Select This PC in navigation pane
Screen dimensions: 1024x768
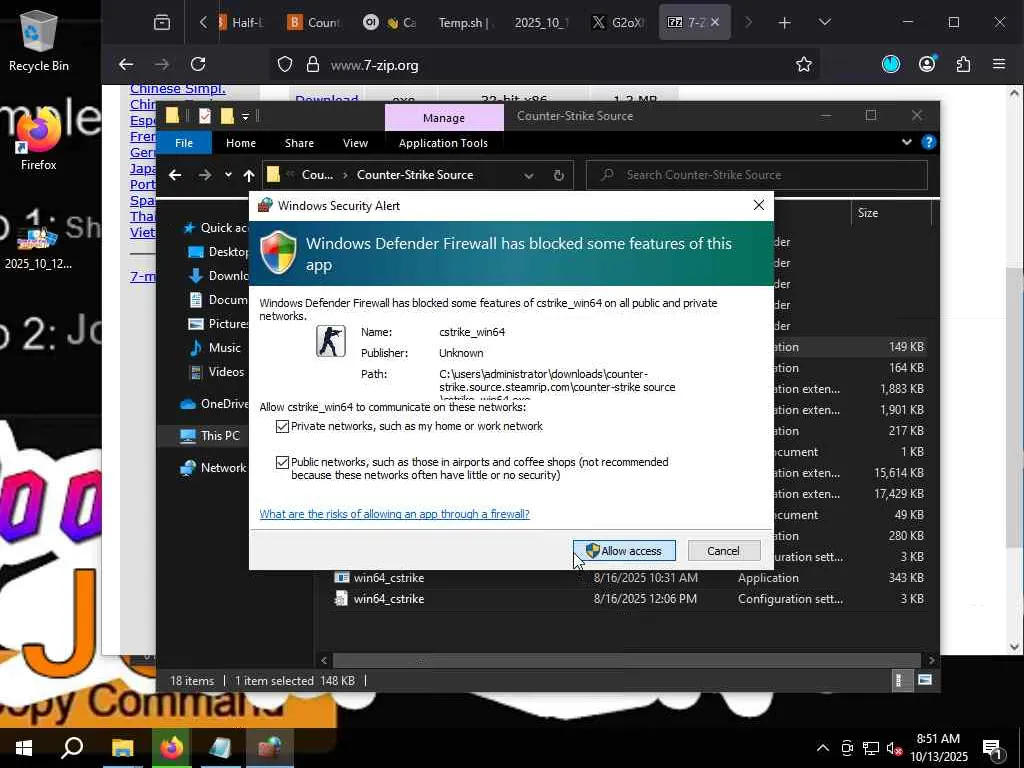click(x=210, y=436)
